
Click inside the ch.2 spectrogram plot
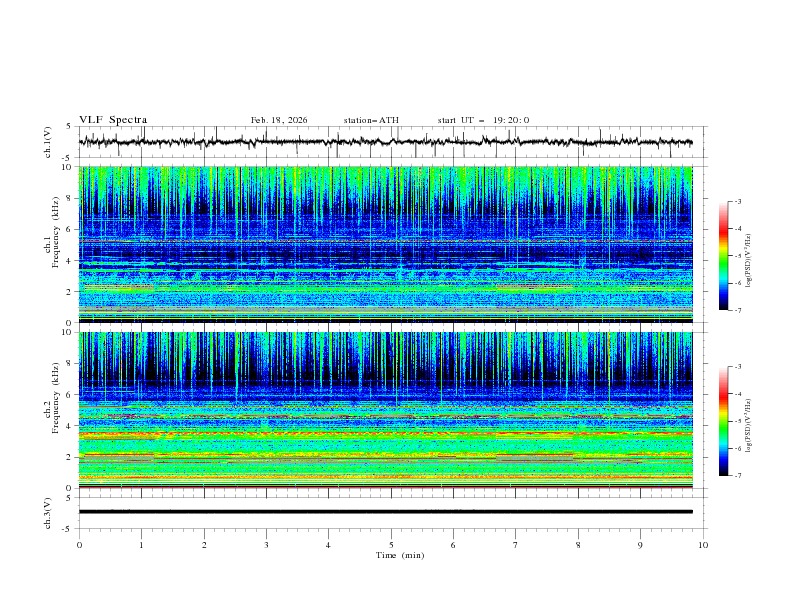[x=385, y=410]
